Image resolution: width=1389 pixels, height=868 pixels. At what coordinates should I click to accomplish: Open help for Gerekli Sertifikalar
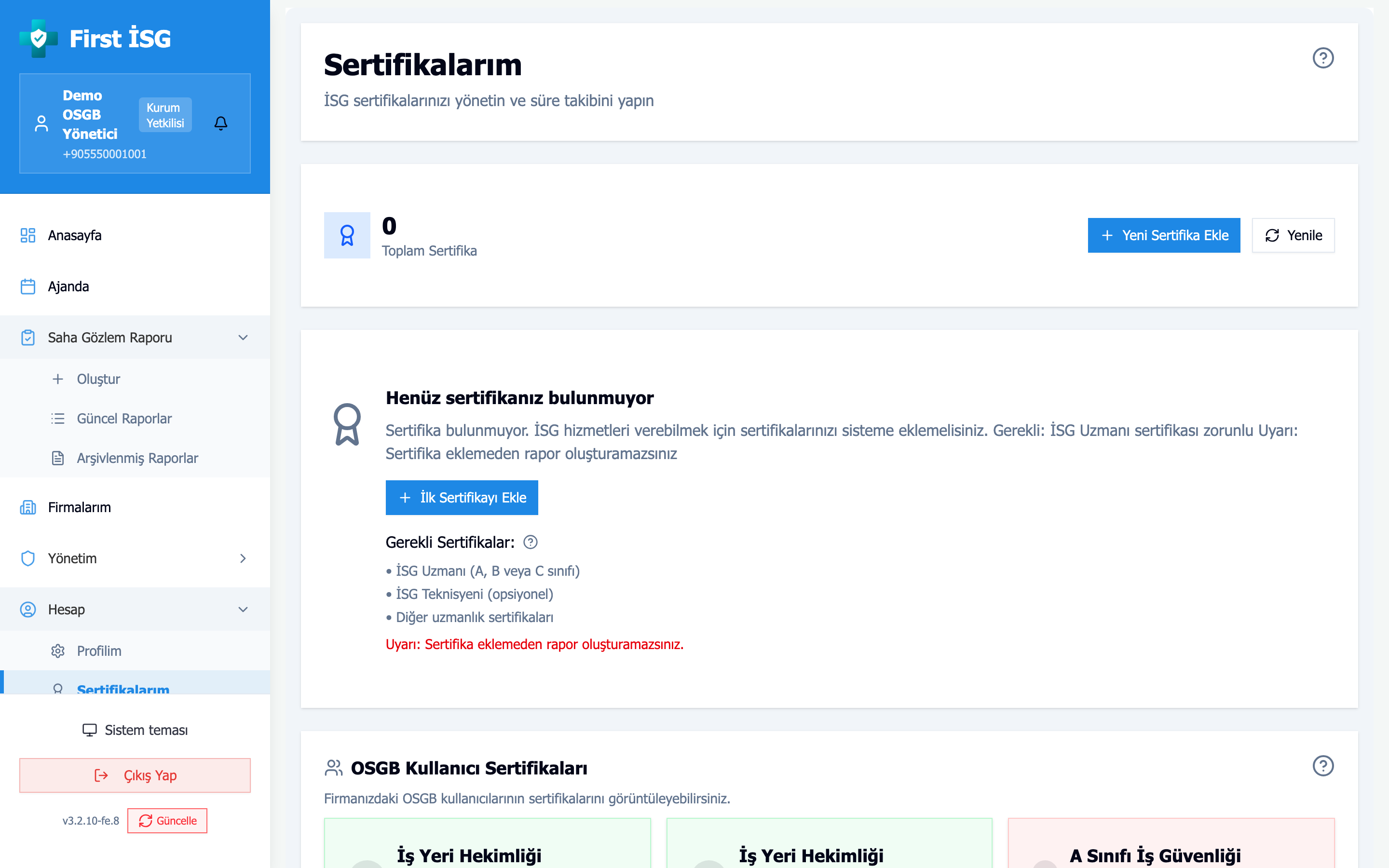click(x=531, y=542)
